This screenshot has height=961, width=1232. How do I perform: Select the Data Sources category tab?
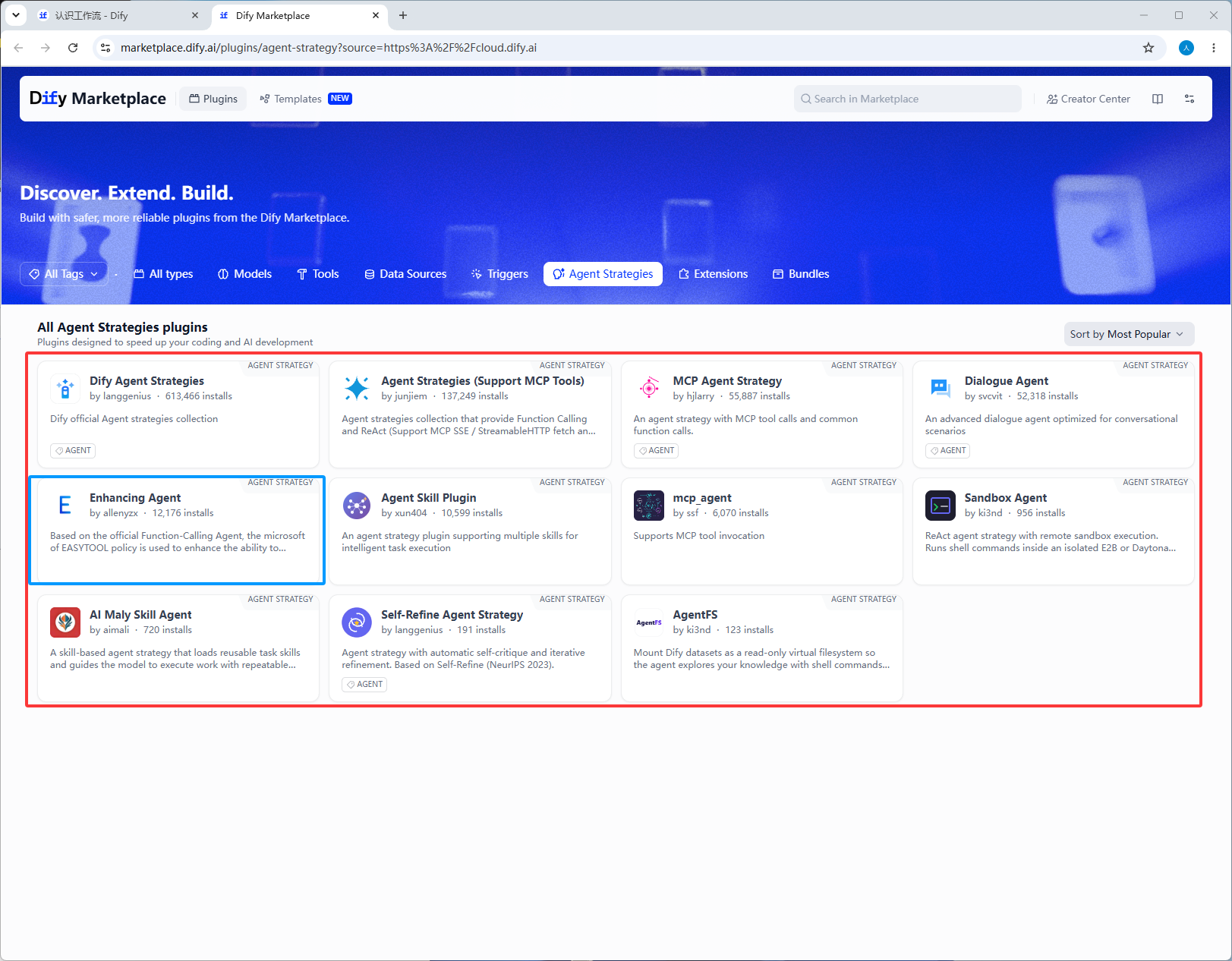(405, 274)
